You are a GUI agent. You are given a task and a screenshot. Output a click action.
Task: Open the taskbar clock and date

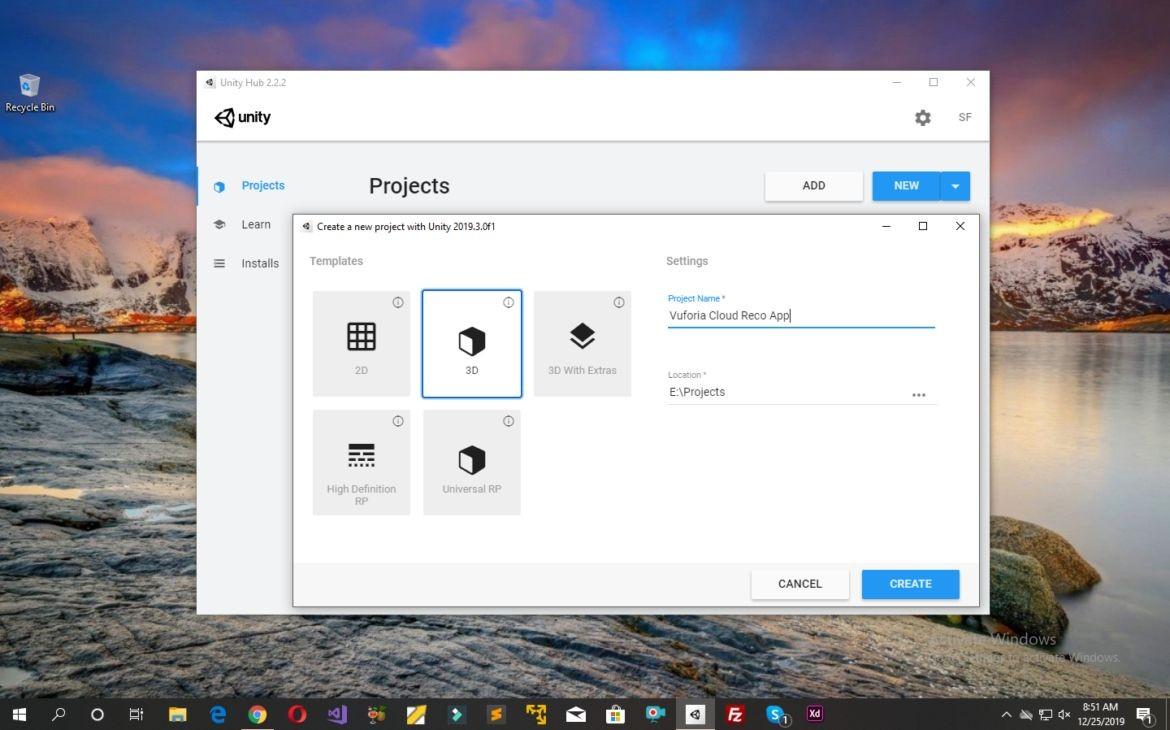coord(1101,714)
